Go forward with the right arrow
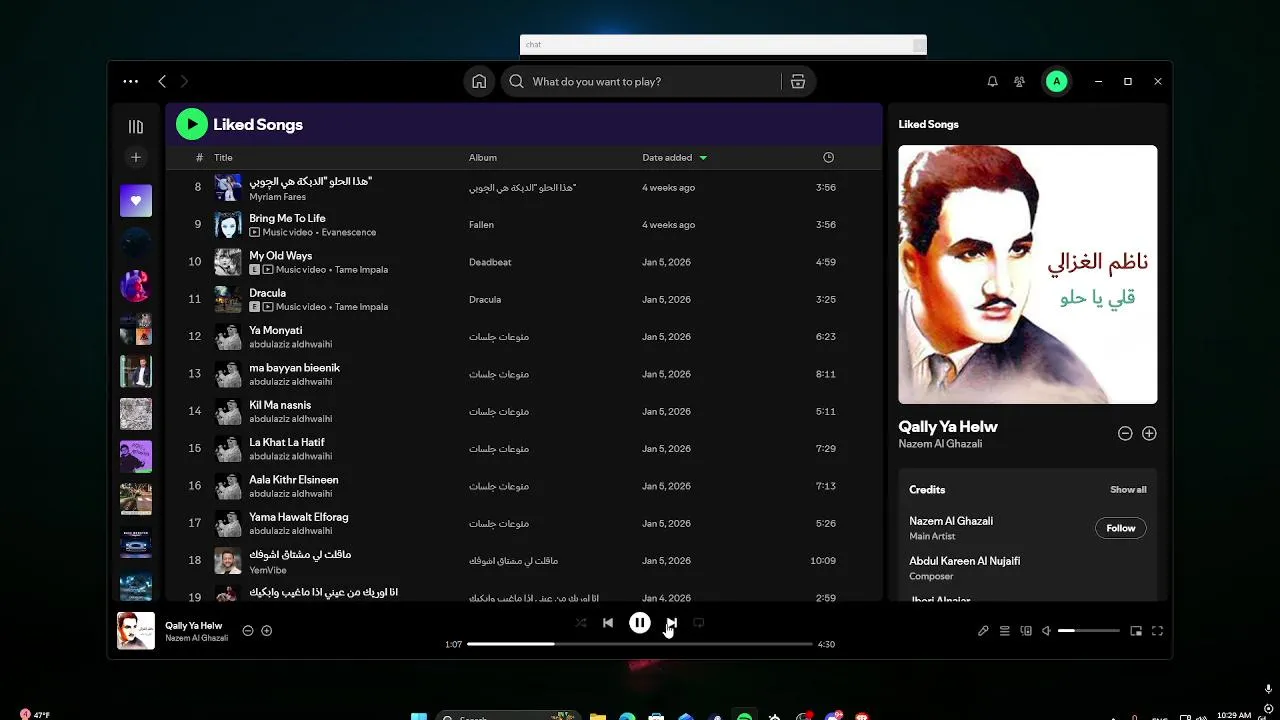This screenshot has width=1280, height=720. 184,81
